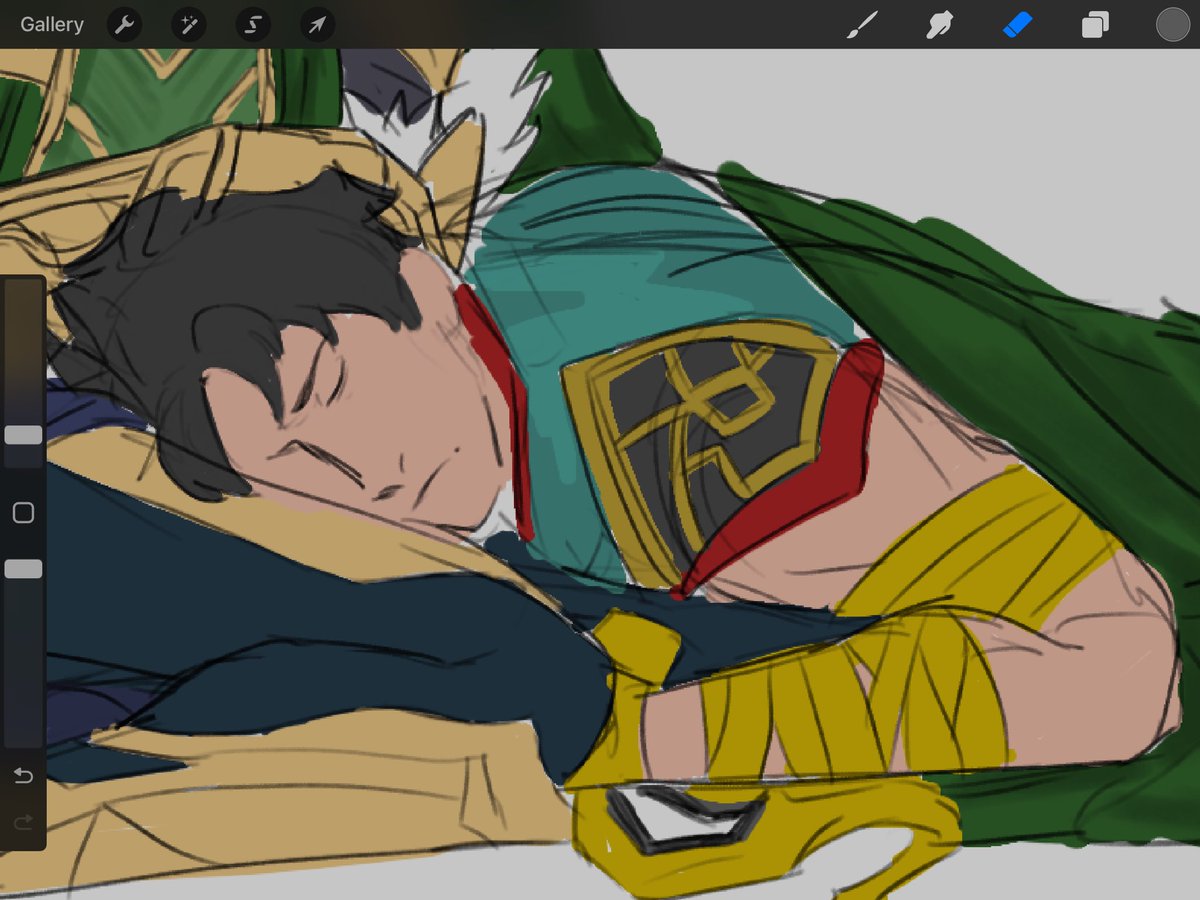Adjust the brush size slider on the left
1200x900 pixels.
(x=22, y=434)
